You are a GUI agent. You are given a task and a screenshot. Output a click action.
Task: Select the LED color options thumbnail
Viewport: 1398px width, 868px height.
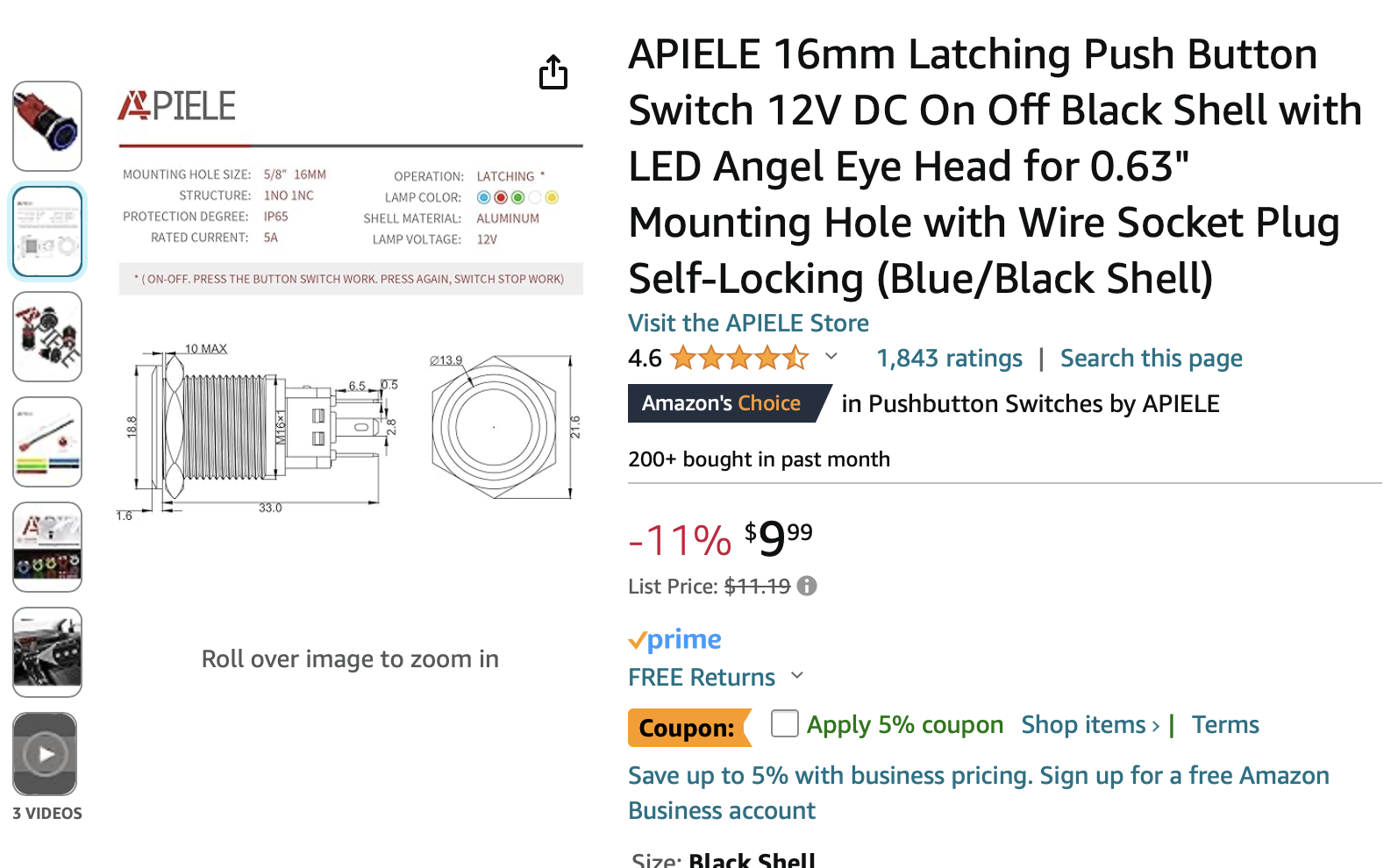tap(47, 547)
